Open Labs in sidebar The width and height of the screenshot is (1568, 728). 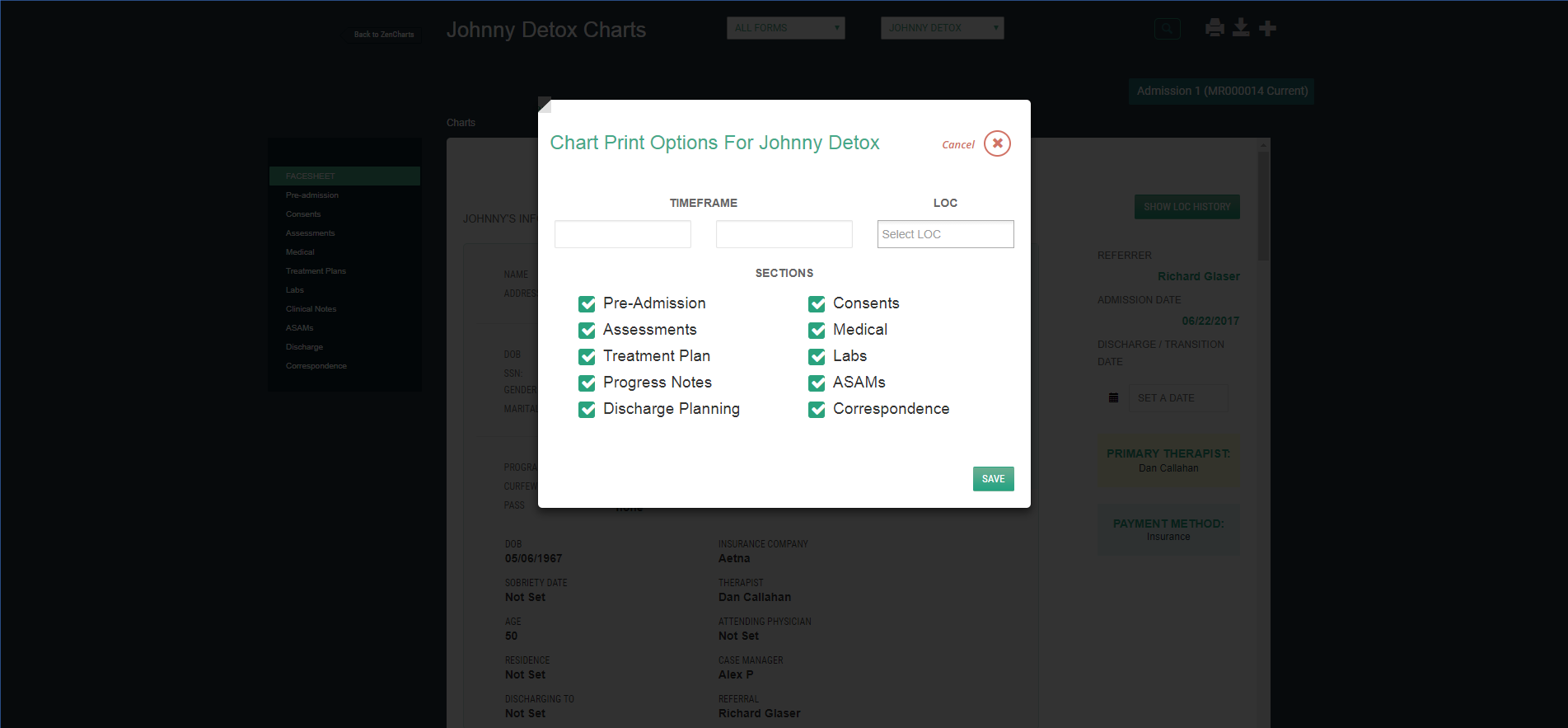pos(295,290)
